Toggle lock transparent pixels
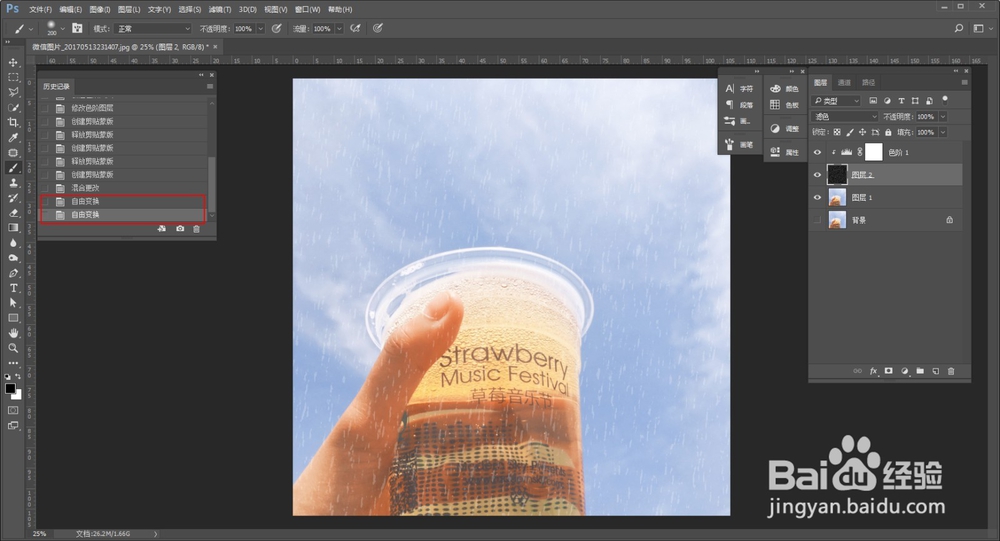1000x541 pixels. 837,132
